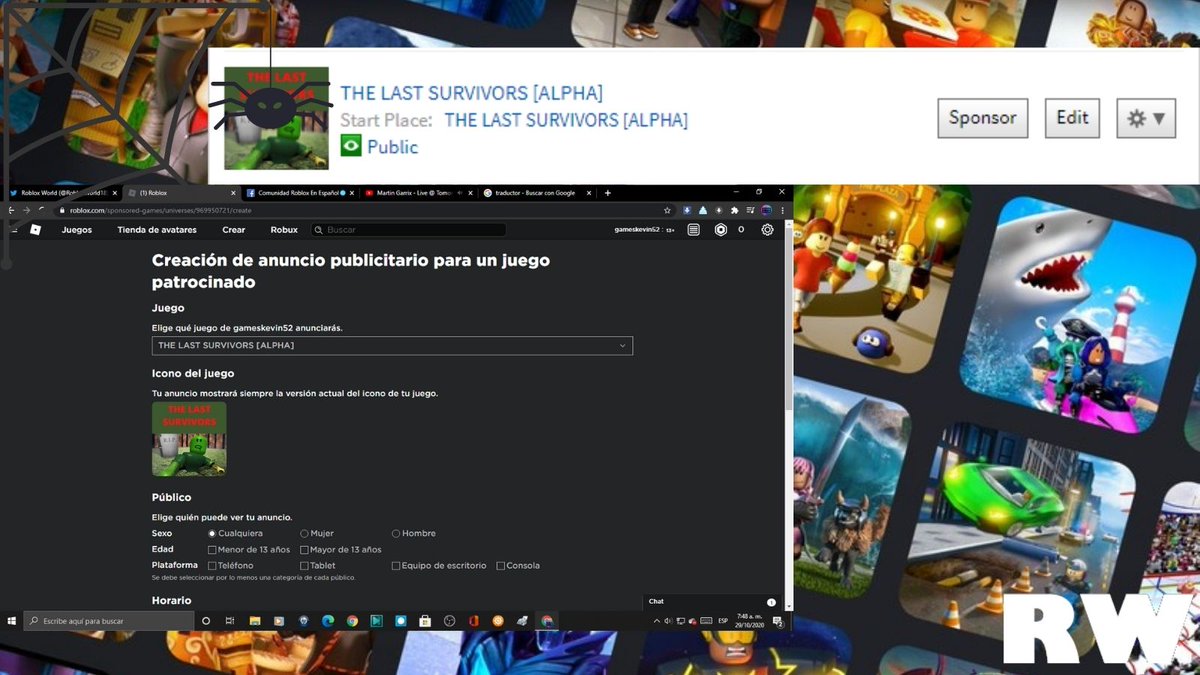Check the Menor de 13 años box
This screenshot has width=1200, height=675.
point(212,550)
